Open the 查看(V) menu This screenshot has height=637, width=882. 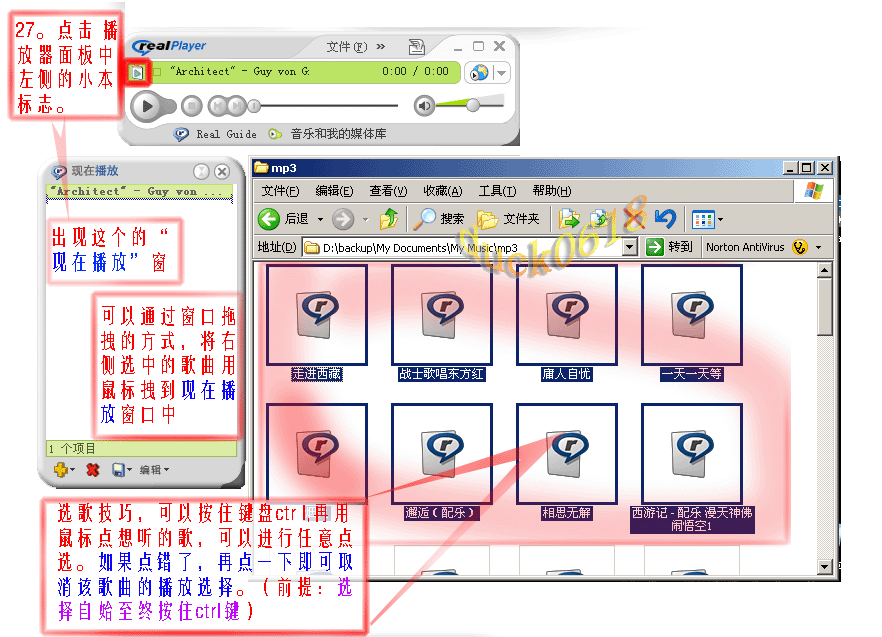click(388, 191)
